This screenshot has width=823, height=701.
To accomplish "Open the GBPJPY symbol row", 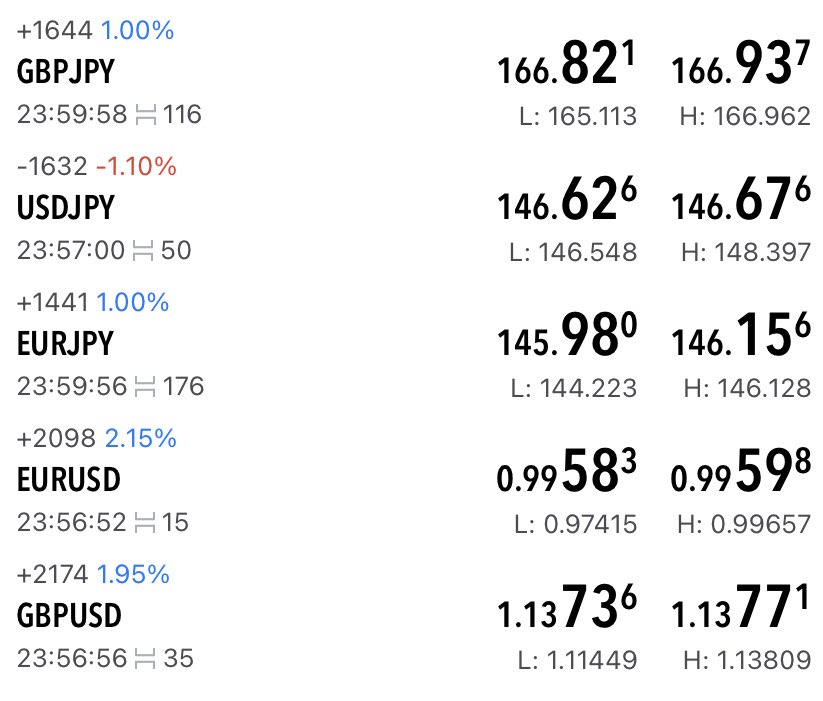I will [x=412, y=72].
